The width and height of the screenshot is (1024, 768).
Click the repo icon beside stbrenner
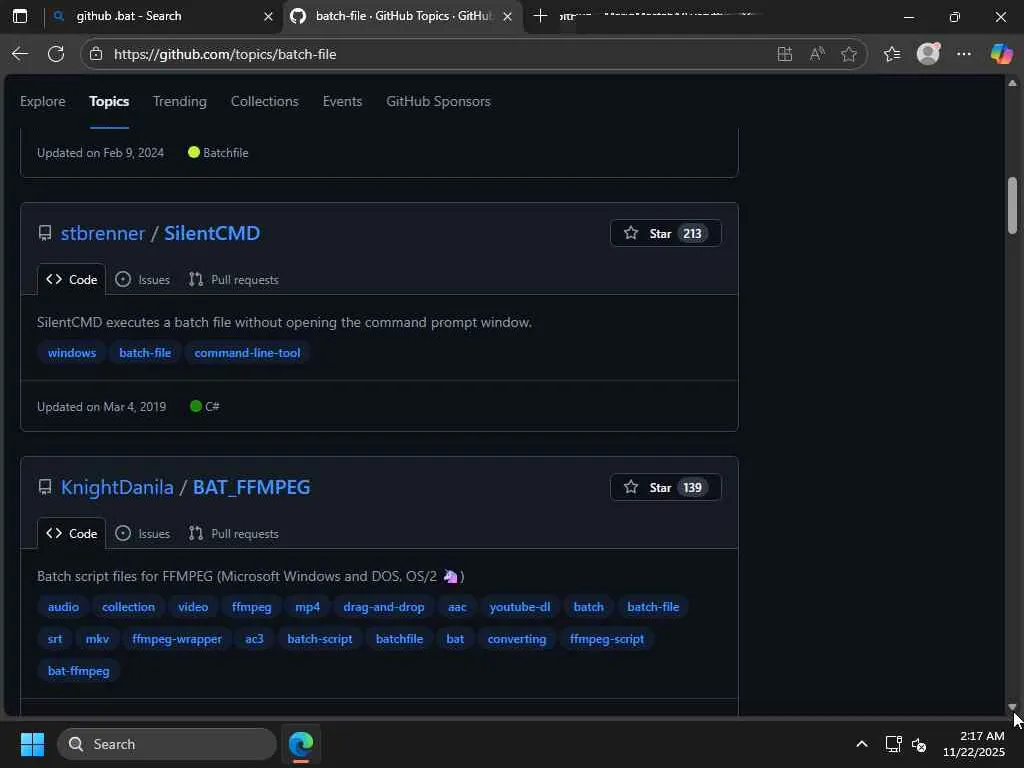[x=44, y=233]
